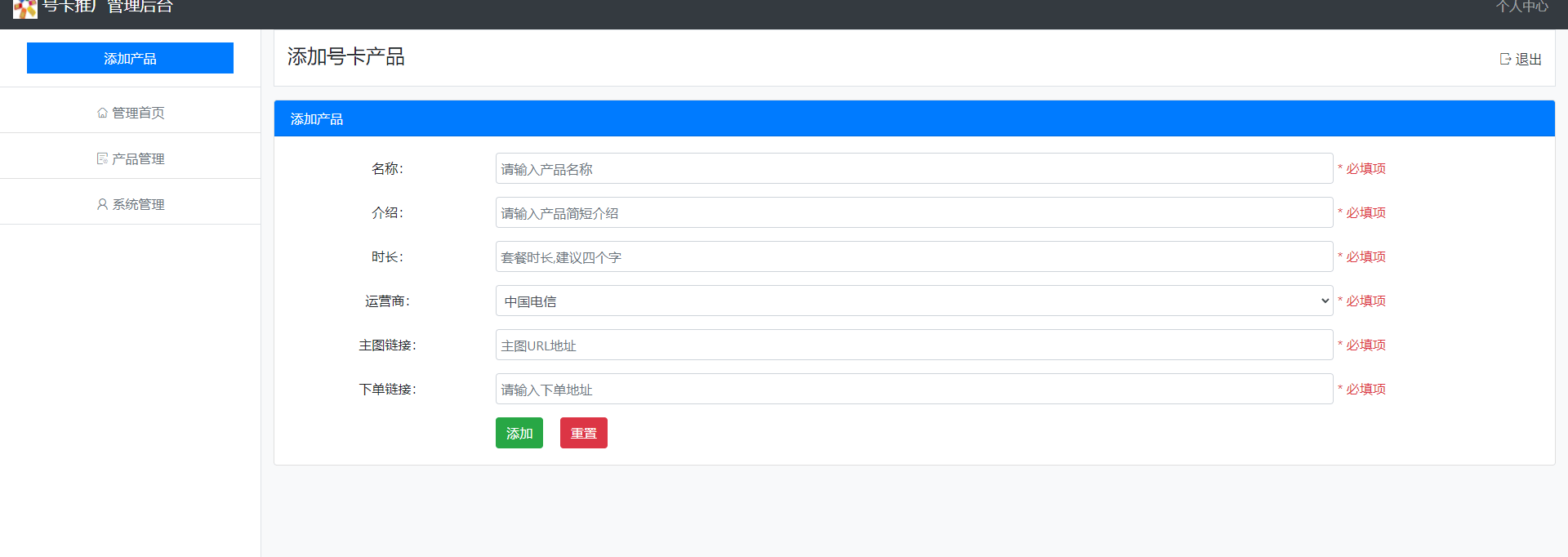Click the logo icon in the header
This screenshot has height=557, width=1568.
[x=25, y=9]
